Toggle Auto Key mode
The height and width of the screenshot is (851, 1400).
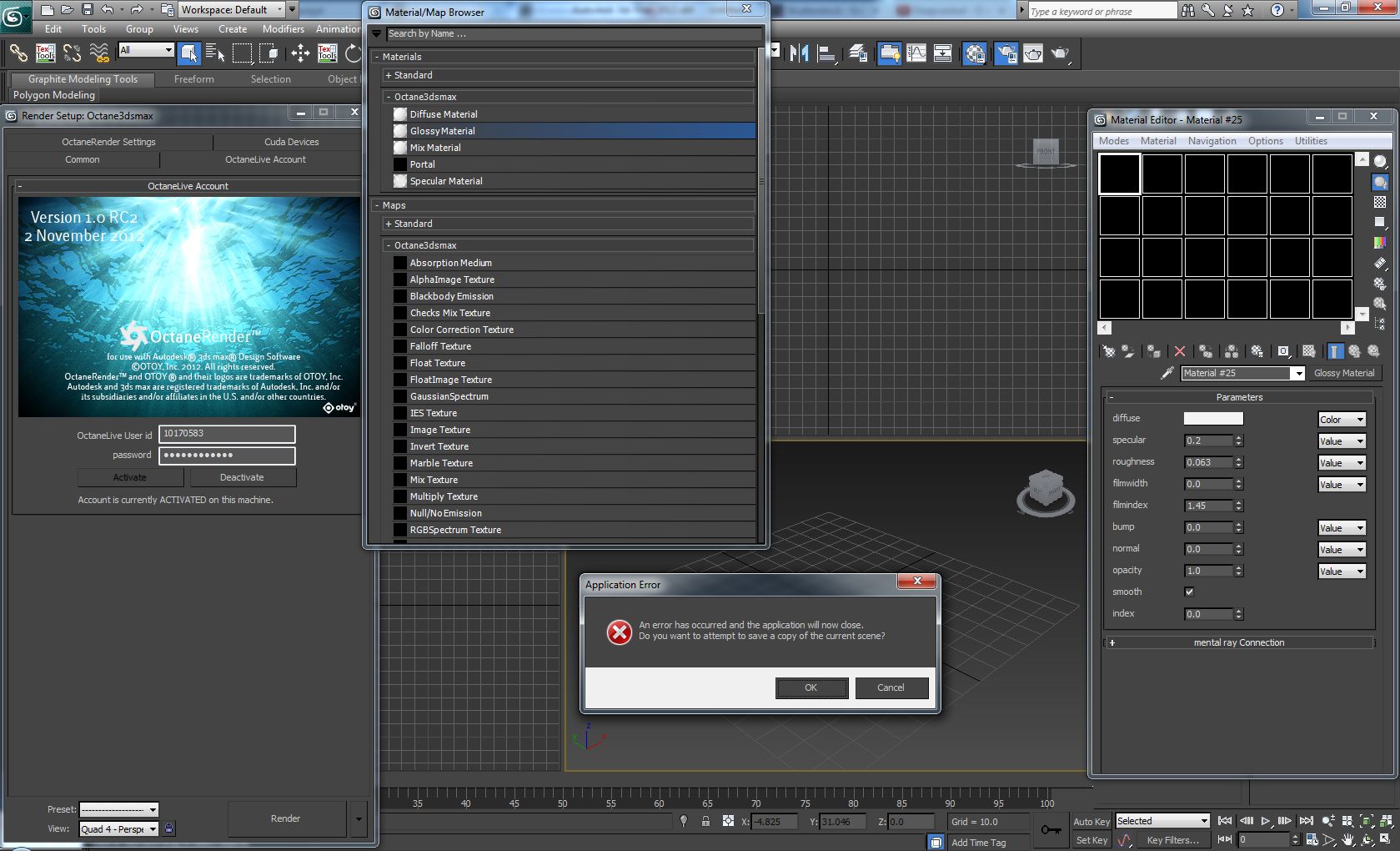[1091, 822]
